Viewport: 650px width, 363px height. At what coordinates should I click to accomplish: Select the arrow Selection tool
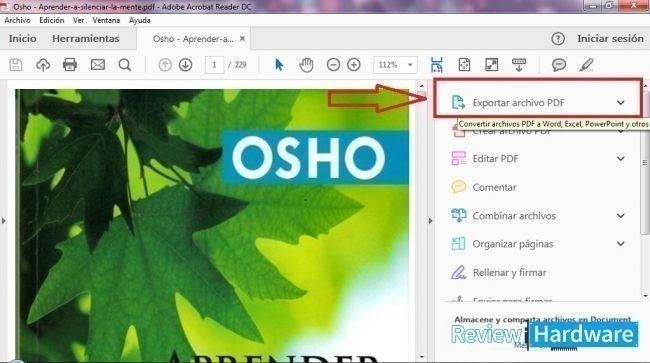click(279, 65)
